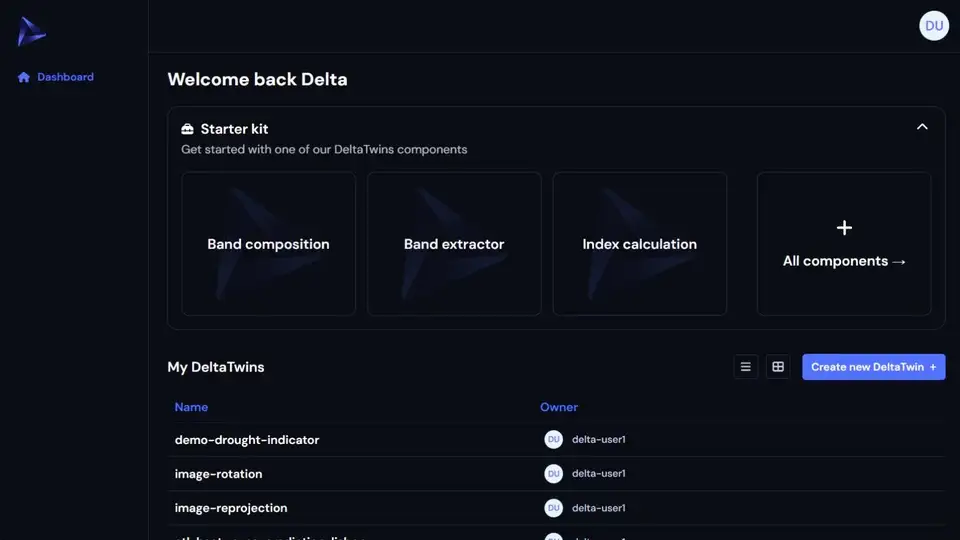Click the Starter kit toolbox icon
Image resolution: width=960 pixels, height=540 pixels.
pos(187,129)
